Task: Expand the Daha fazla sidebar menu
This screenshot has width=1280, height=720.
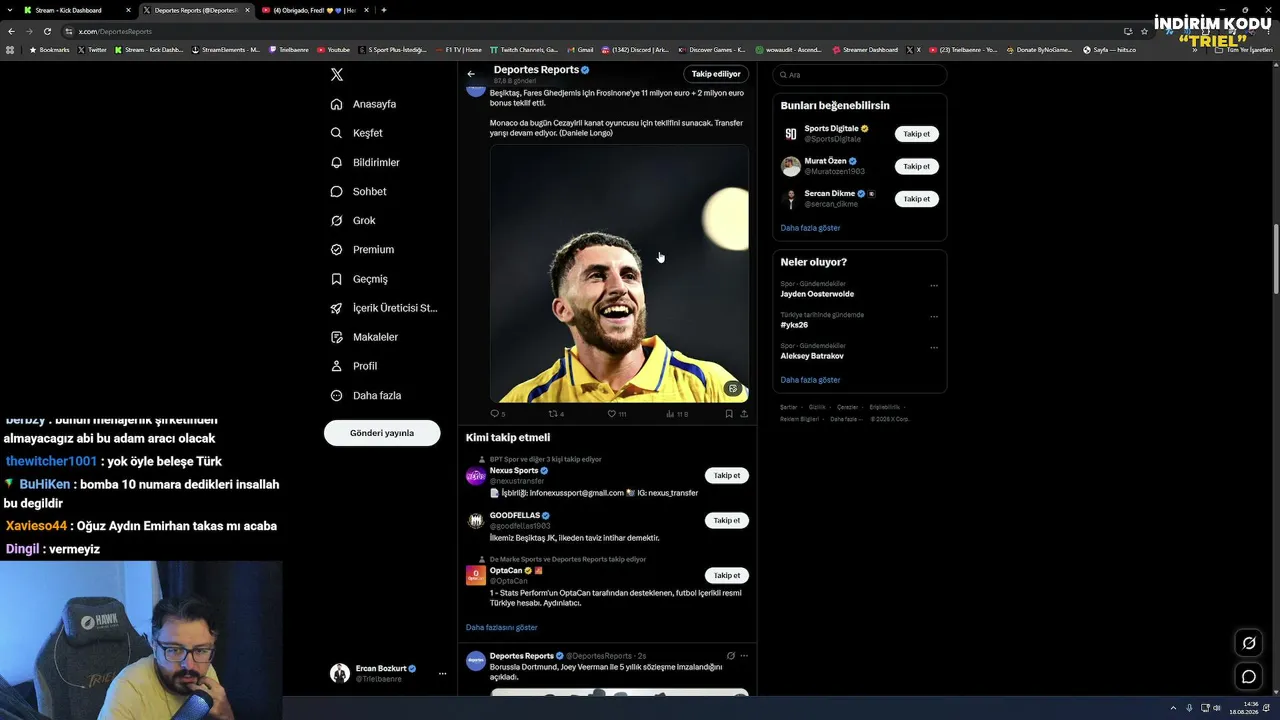Action: [365, 396]
